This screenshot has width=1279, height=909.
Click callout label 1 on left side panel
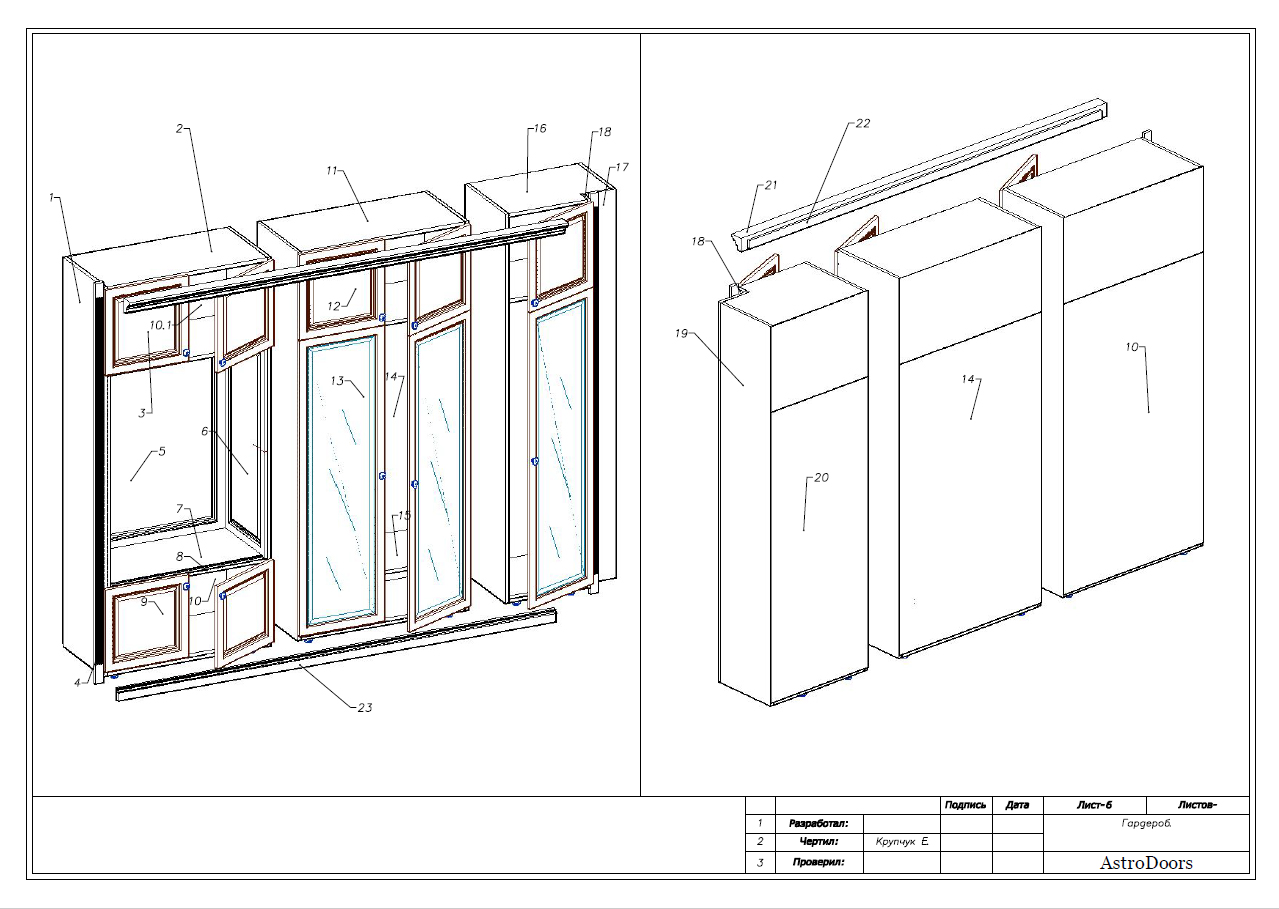pyautogui.click(x=51, y=198)
